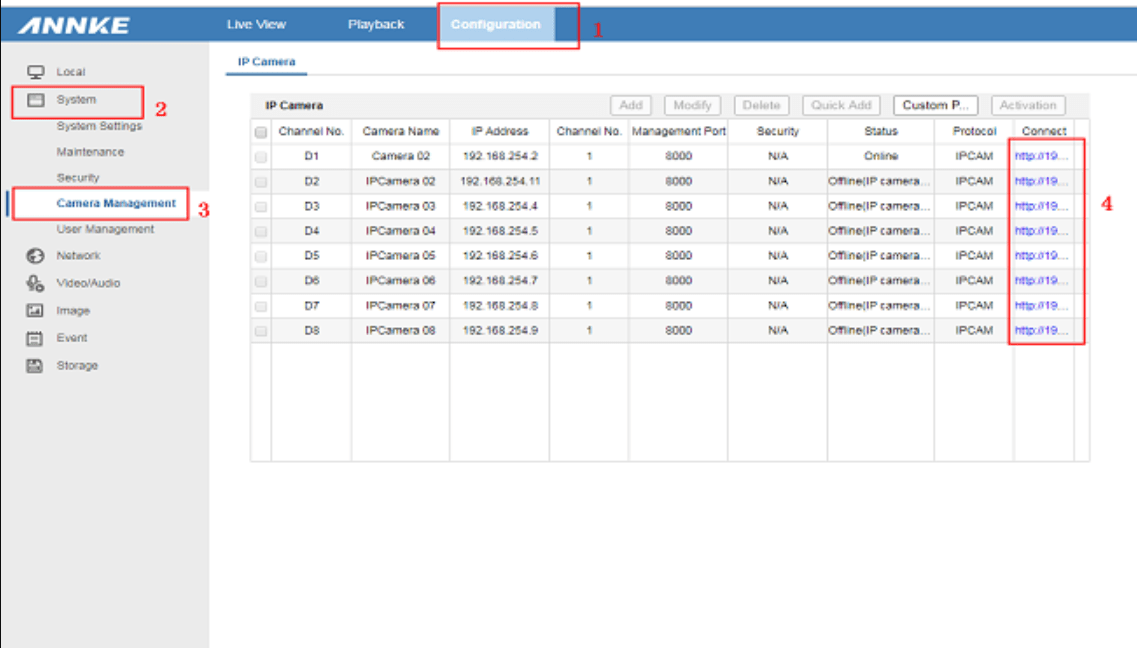The width and height of the screenshot is (1137, 648).
Task: Click the Event calendar icon
Action: (36, 338)
